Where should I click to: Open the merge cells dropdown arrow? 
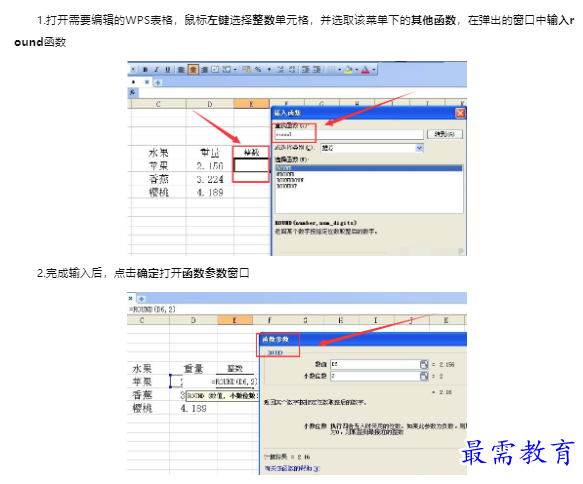235,70
